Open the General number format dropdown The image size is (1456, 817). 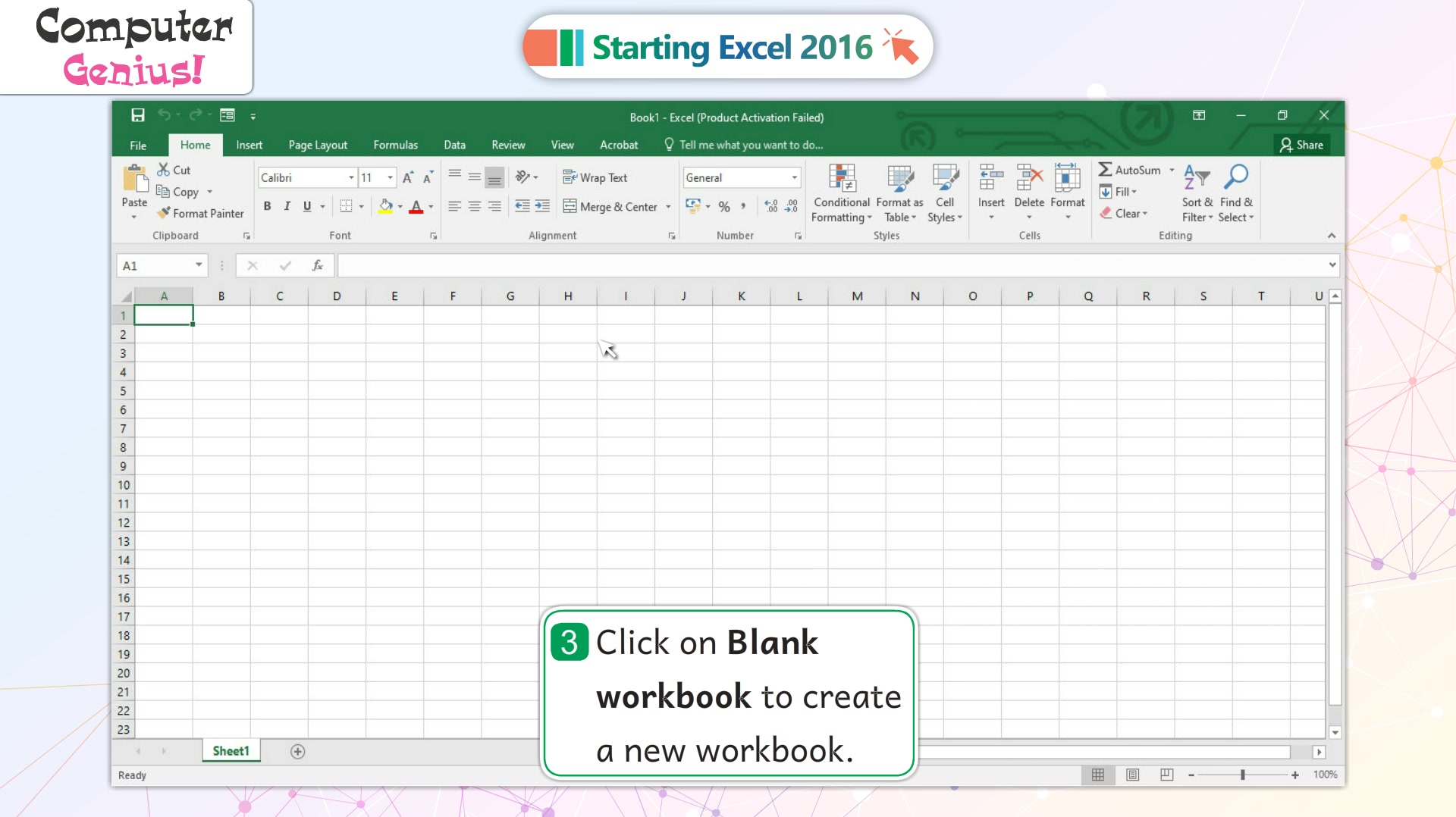pyautogui.click(x=794, y=177)
